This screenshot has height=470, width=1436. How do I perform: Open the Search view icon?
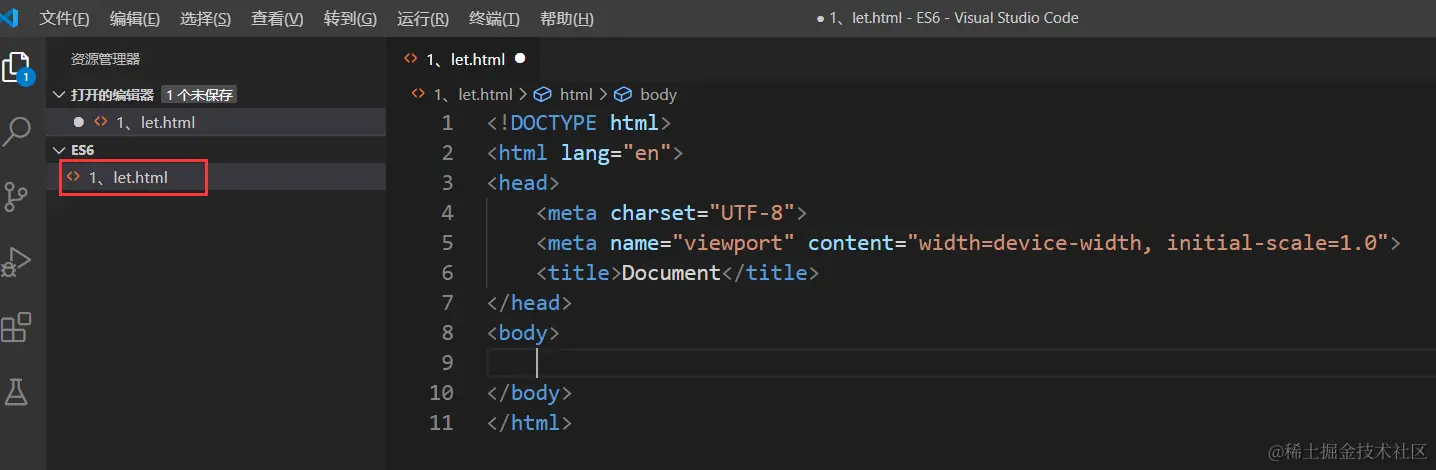[x=17, y=131]
